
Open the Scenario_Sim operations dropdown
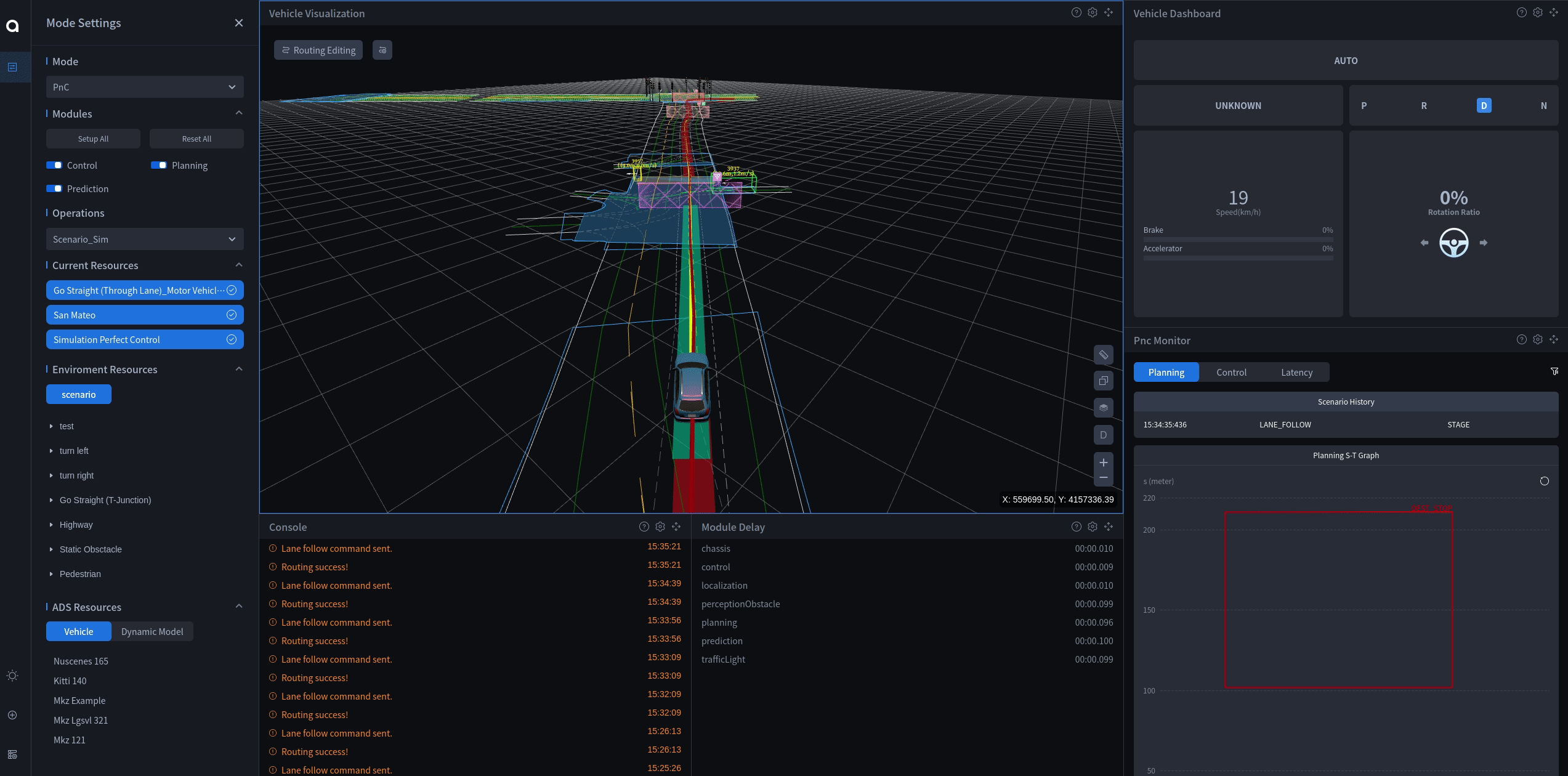(x=145, y=239)
